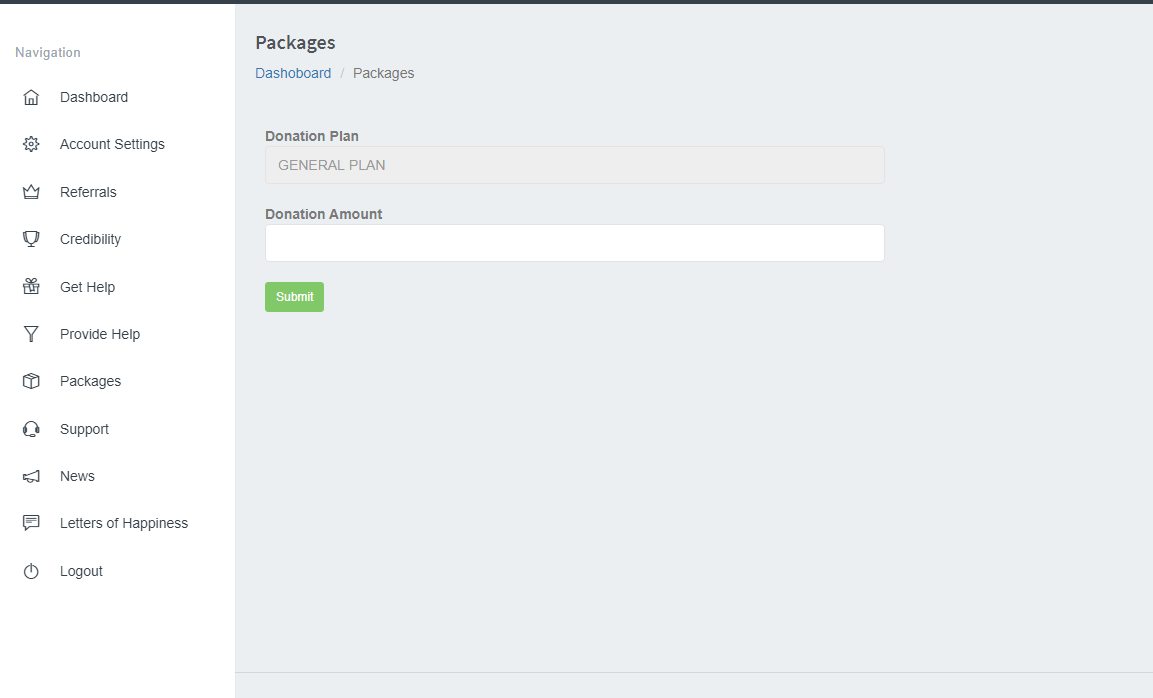Image resolution: width=1153 pixels, height=698 pixels.
Task: Click the Letters of Happiness chat icon
Action: [x=31, y=523]
